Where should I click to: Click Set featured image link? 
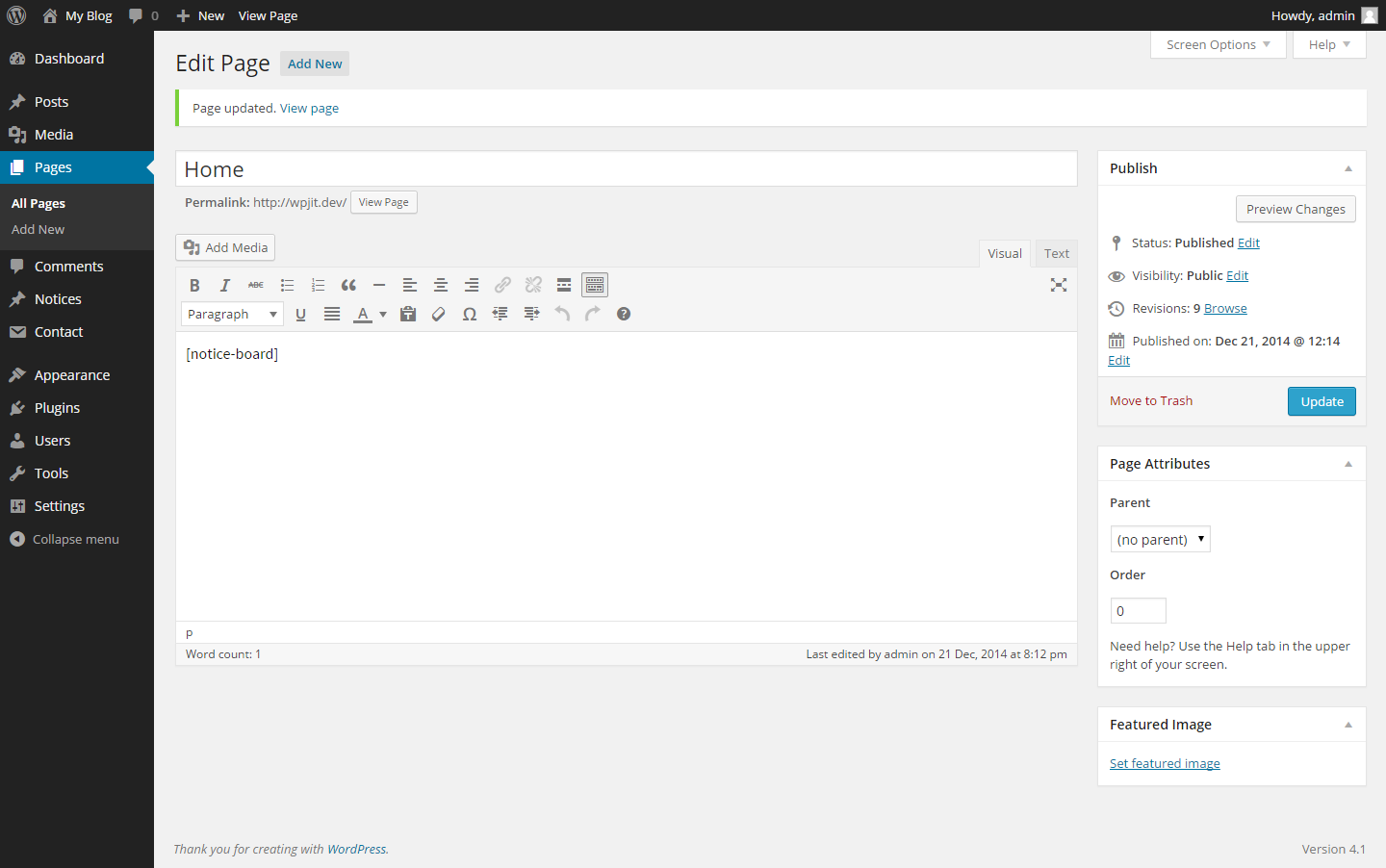tap(1165, 763)
